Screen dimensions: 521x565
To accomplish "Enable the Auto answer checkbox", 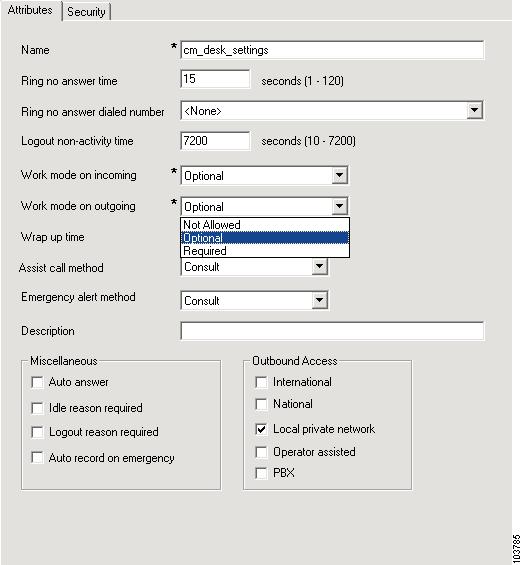I will pyautogui.click(x=37, y=382).
